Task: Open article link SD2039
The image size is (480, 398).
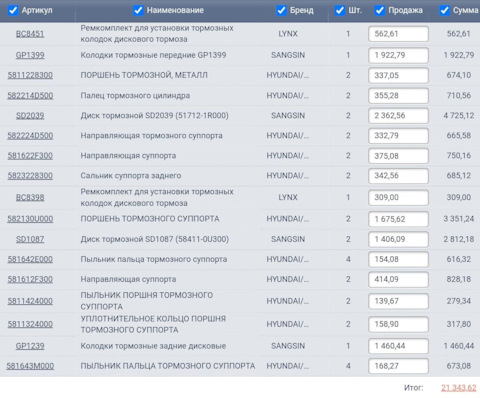Action: pos(30,116)
